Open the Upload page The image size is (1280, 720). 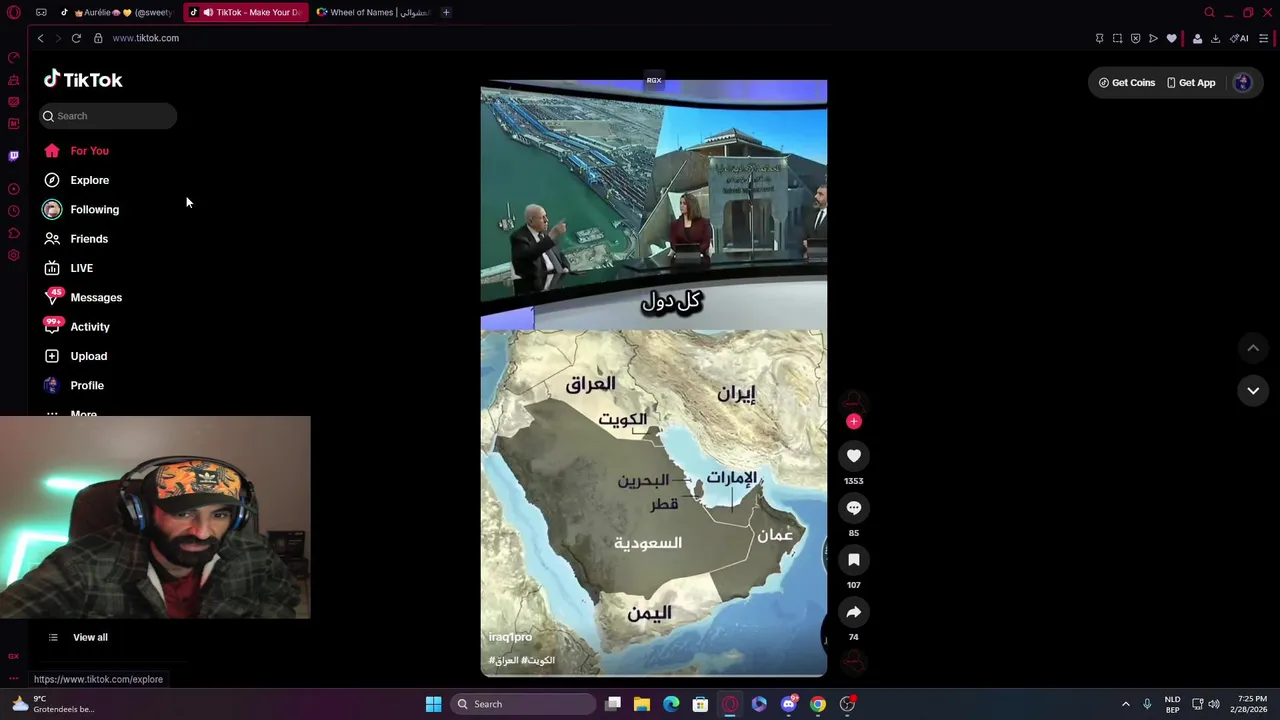point(76,356)
